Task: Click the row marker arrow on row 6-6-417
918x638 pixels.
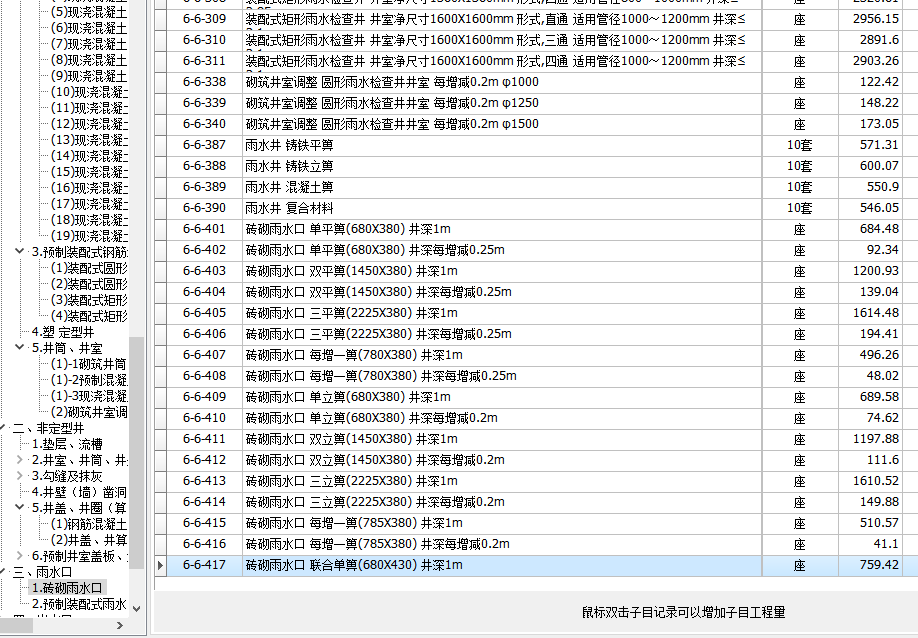Action: point(160,564)
